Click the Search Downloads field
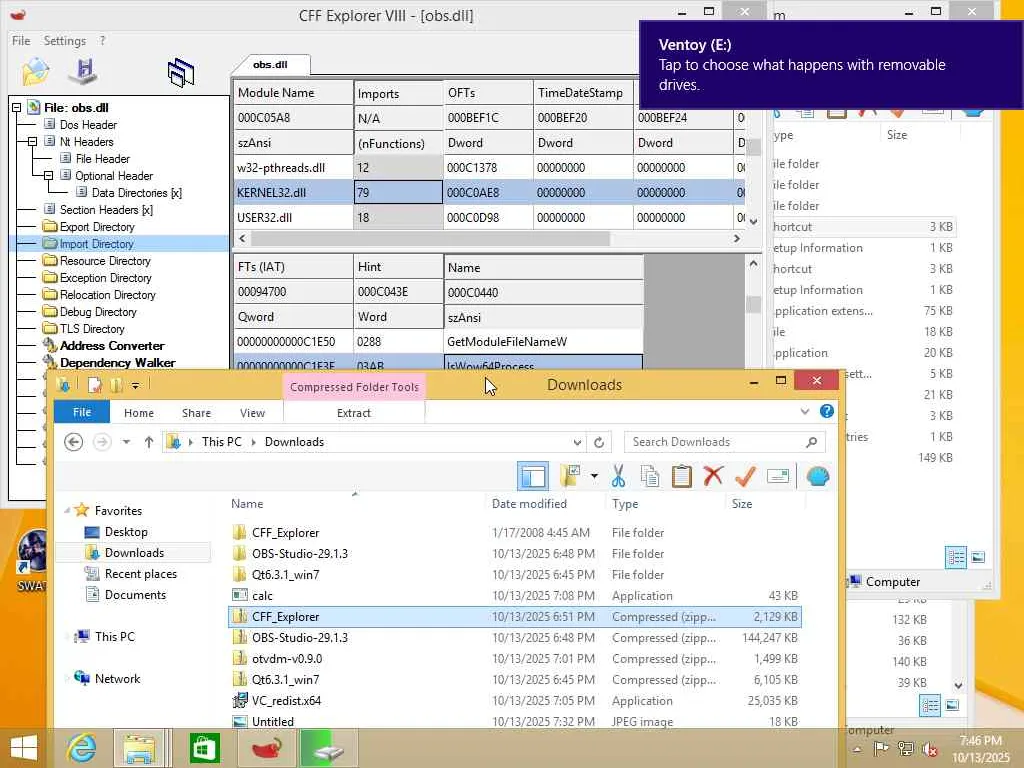Screen dimensions: 1024x768 point(725,442)
